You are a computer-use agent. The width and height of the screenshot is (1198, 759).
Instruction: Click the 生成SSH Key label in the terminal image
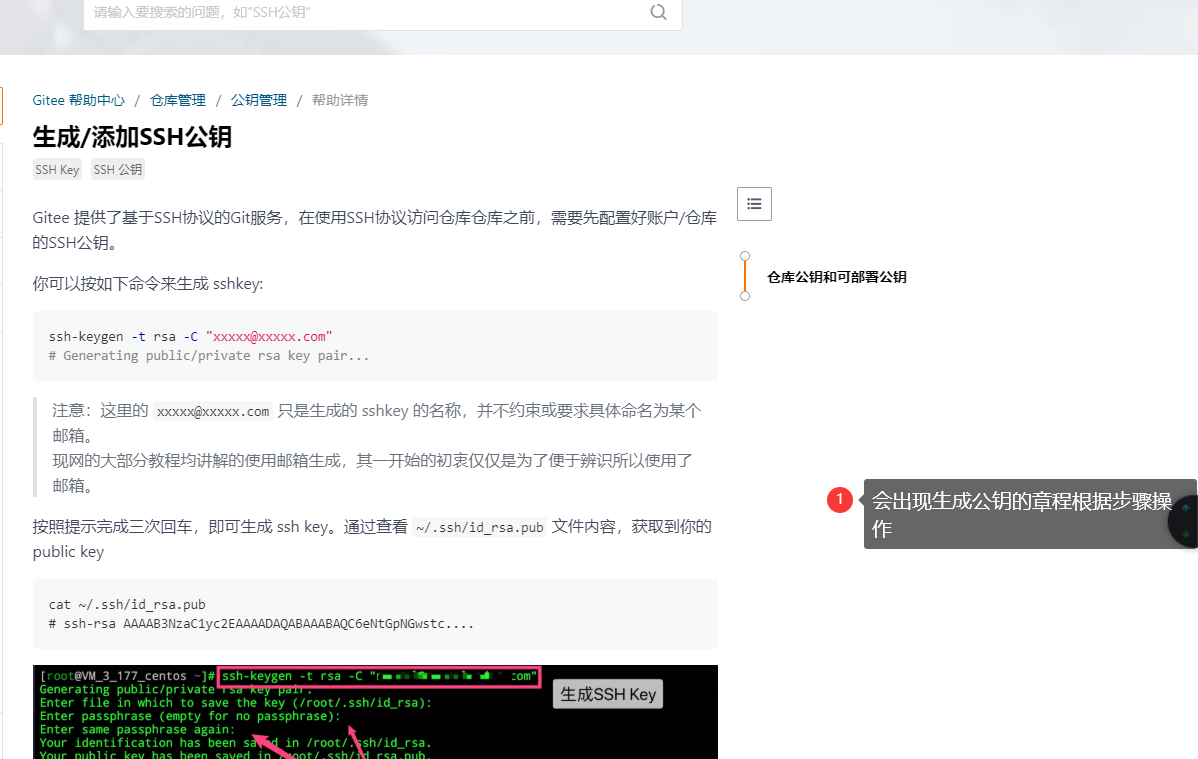pyautogui.click(x=607, y=693)
